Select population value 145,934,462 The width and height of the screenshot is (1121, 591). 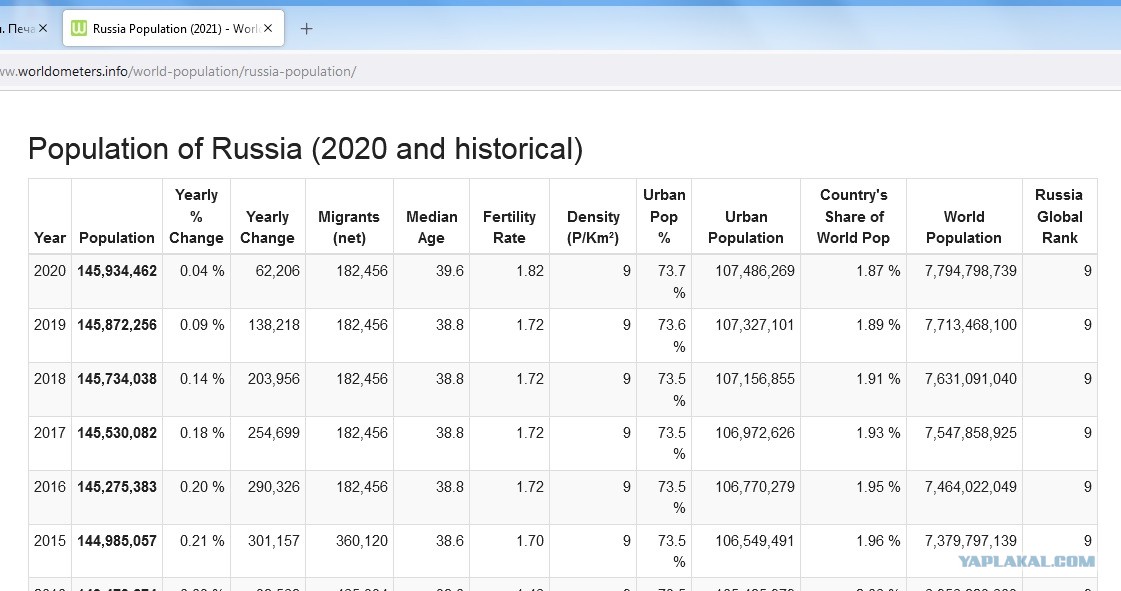click(117, 271)
